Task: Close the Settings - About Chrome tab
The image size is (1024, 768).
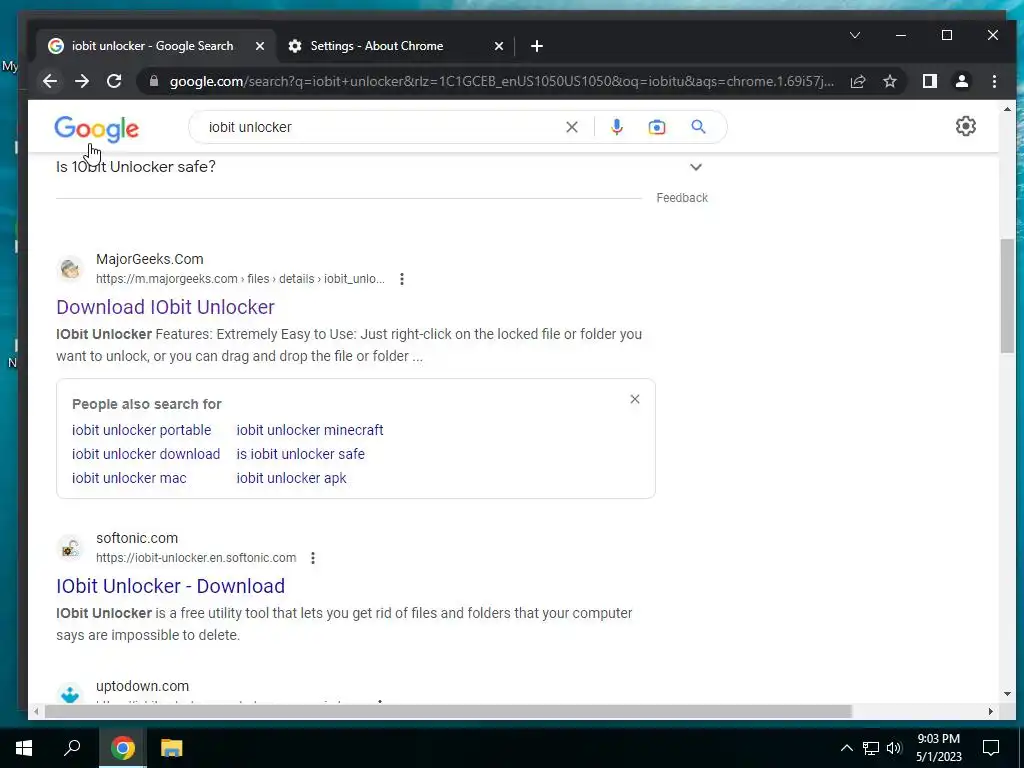Action: [x=498, y=46]
